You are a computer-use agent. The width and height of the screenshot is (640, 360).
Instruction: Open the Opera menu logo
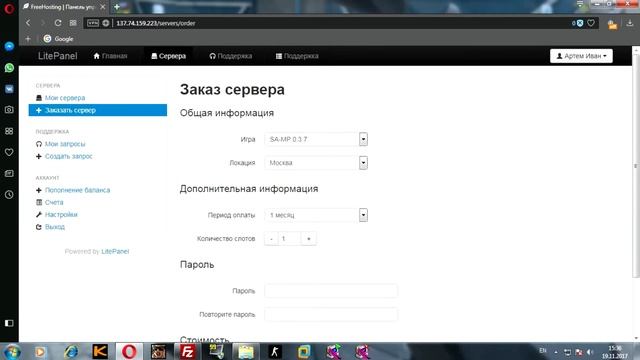tap(9, 8)
